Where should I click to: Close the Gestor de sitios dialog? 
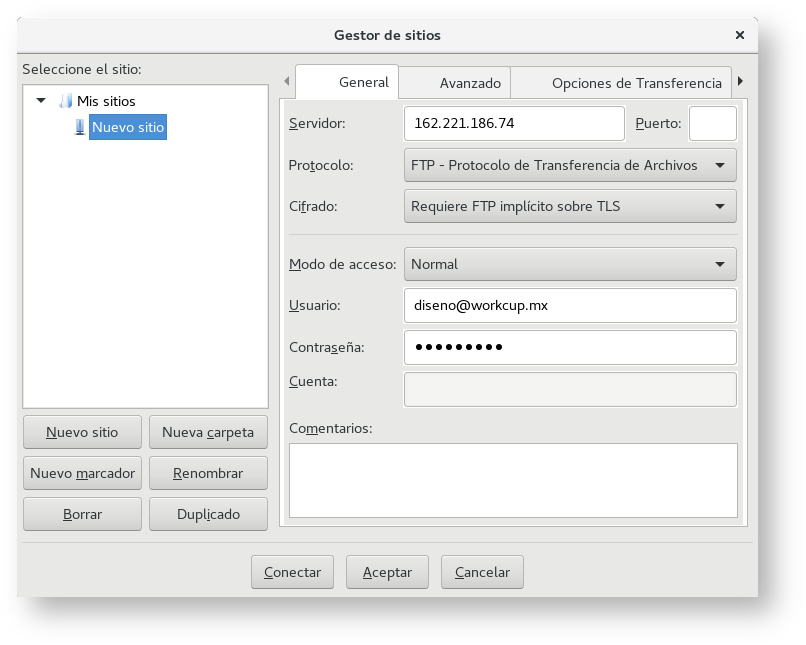pyautogui.click(x=739, y=35)
